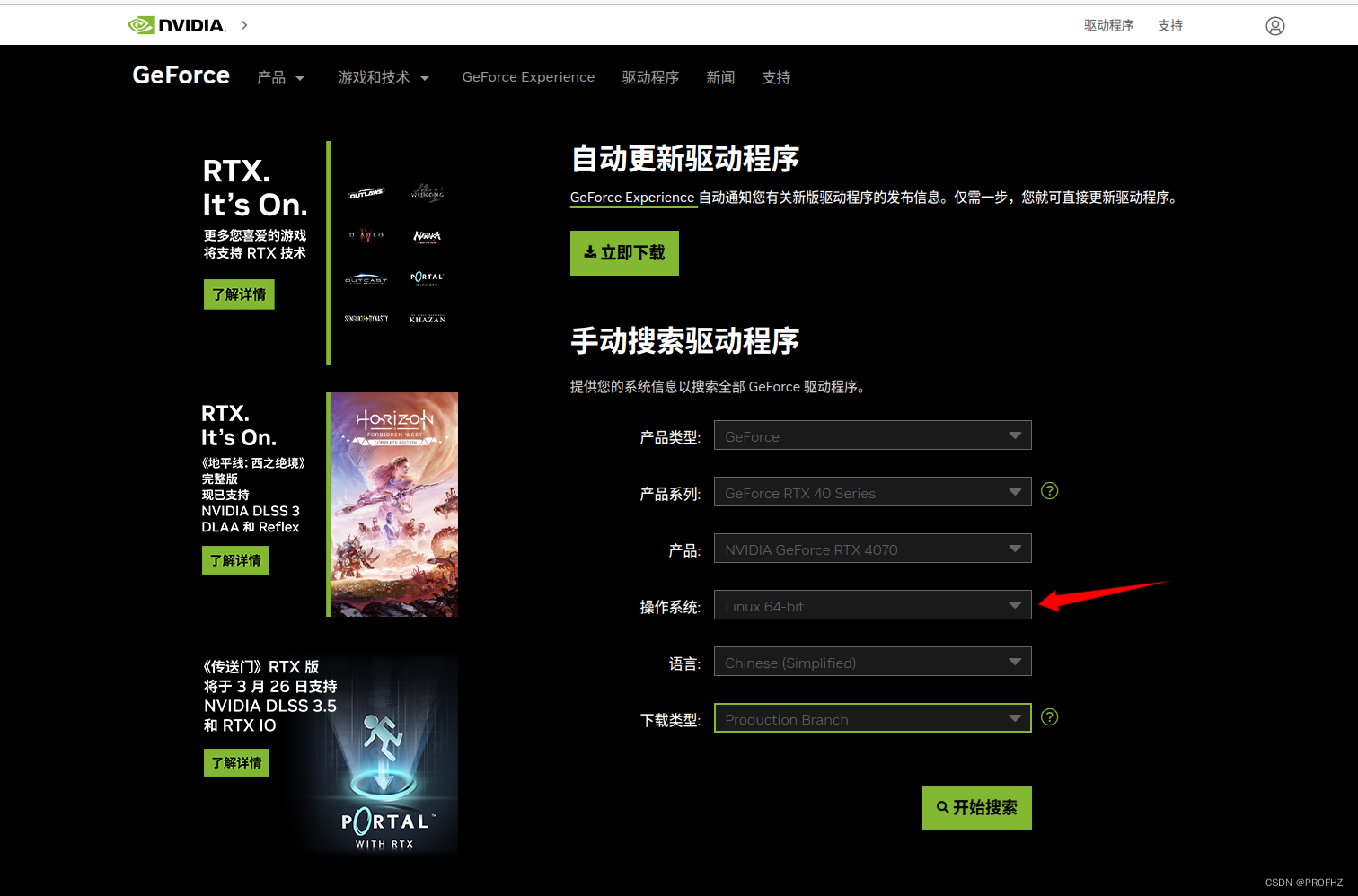
Task: Click help icon beside download type dropdown
Action: pyautogui.click(x=1049, y=717)
